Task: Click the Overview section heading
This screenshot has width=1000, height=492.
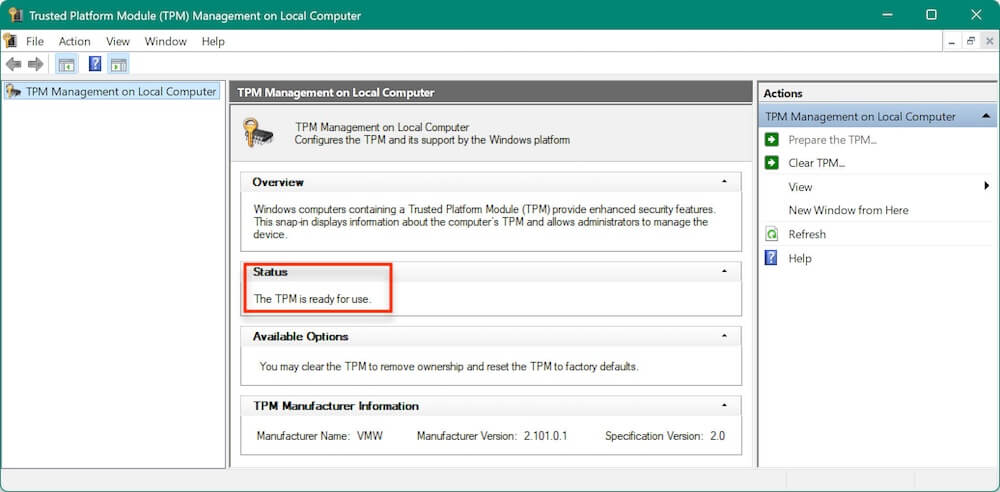Action: (x=278, y=182)
